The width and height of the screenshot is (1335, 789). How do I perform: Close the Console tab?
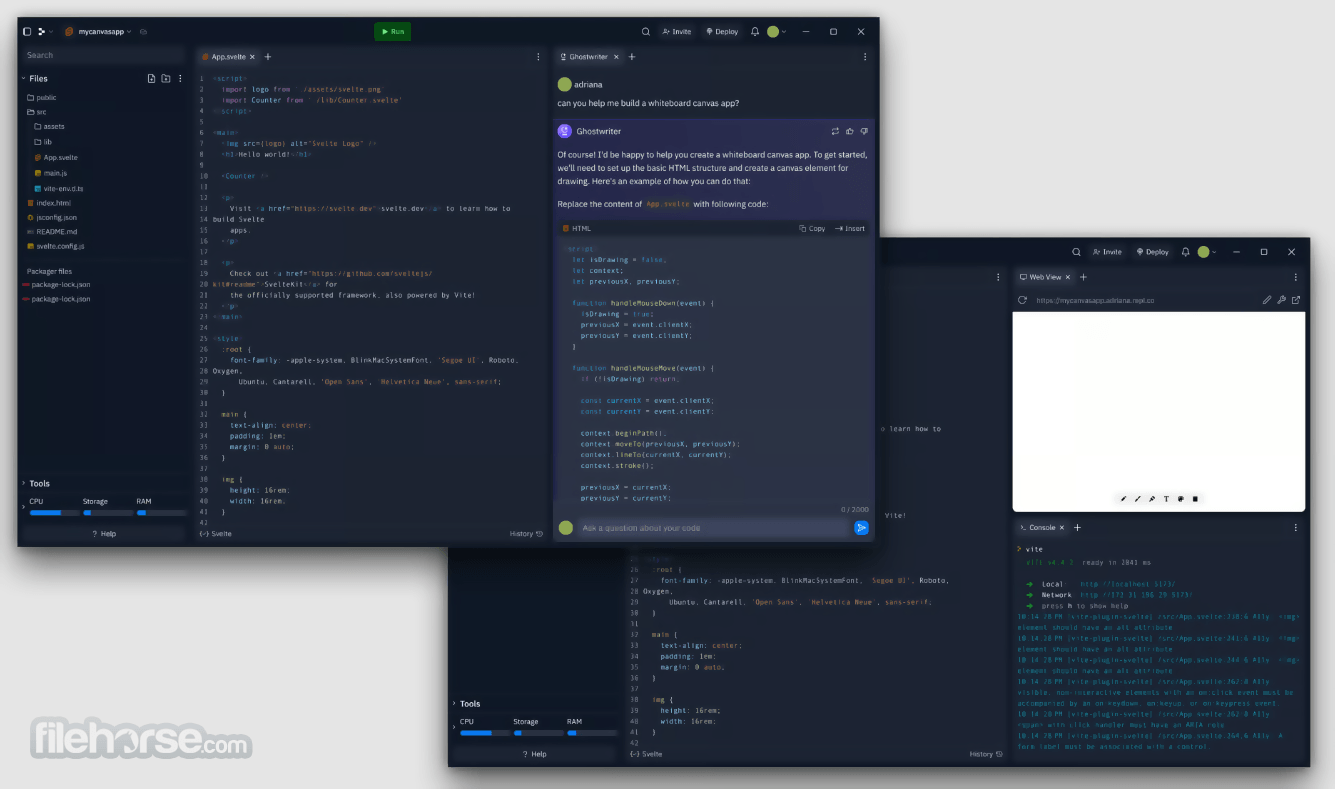click(1063, 527)
